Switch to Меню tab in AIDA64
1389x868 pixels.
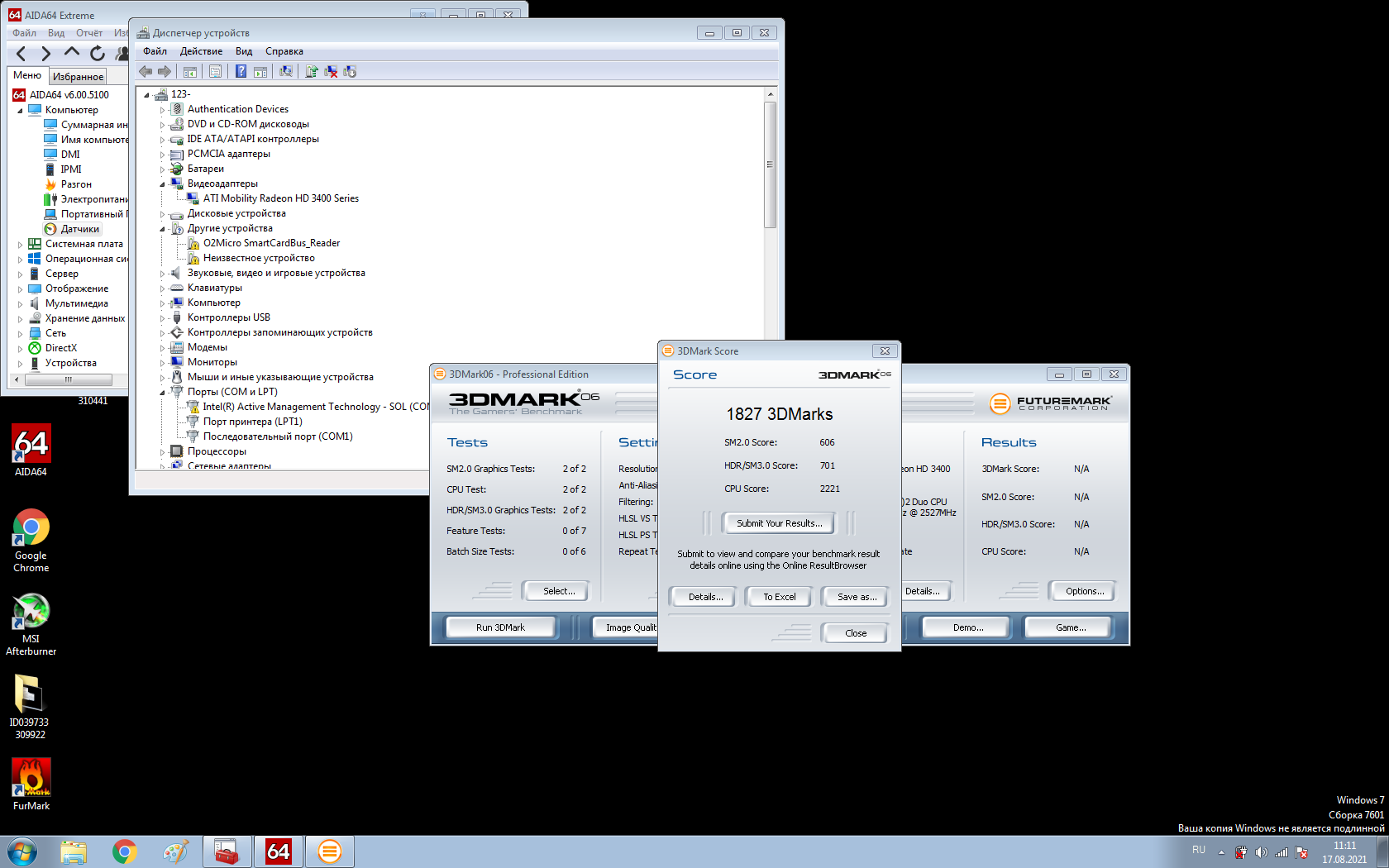pos(27,75)
